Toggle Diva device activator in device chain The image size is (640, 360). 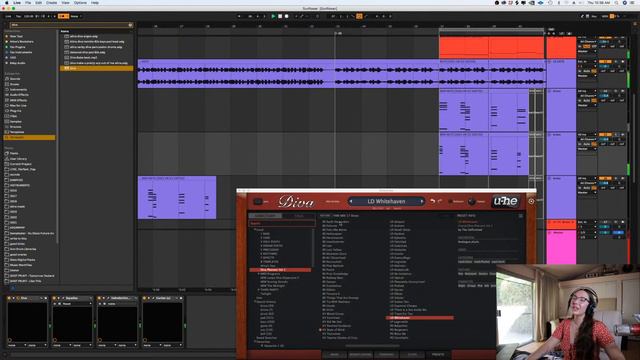coord(9,298)
